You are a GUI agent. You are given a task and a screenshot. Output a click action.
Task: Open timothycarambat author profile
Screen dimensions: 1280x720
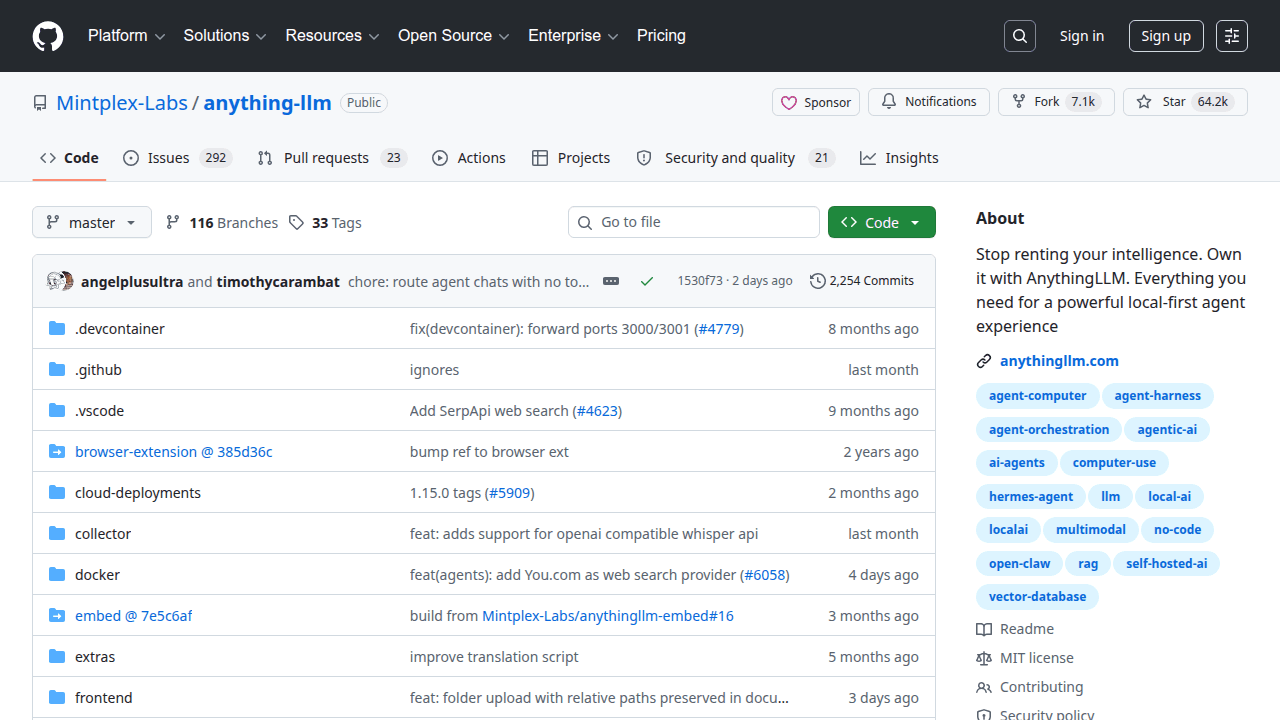coord(278,281)
